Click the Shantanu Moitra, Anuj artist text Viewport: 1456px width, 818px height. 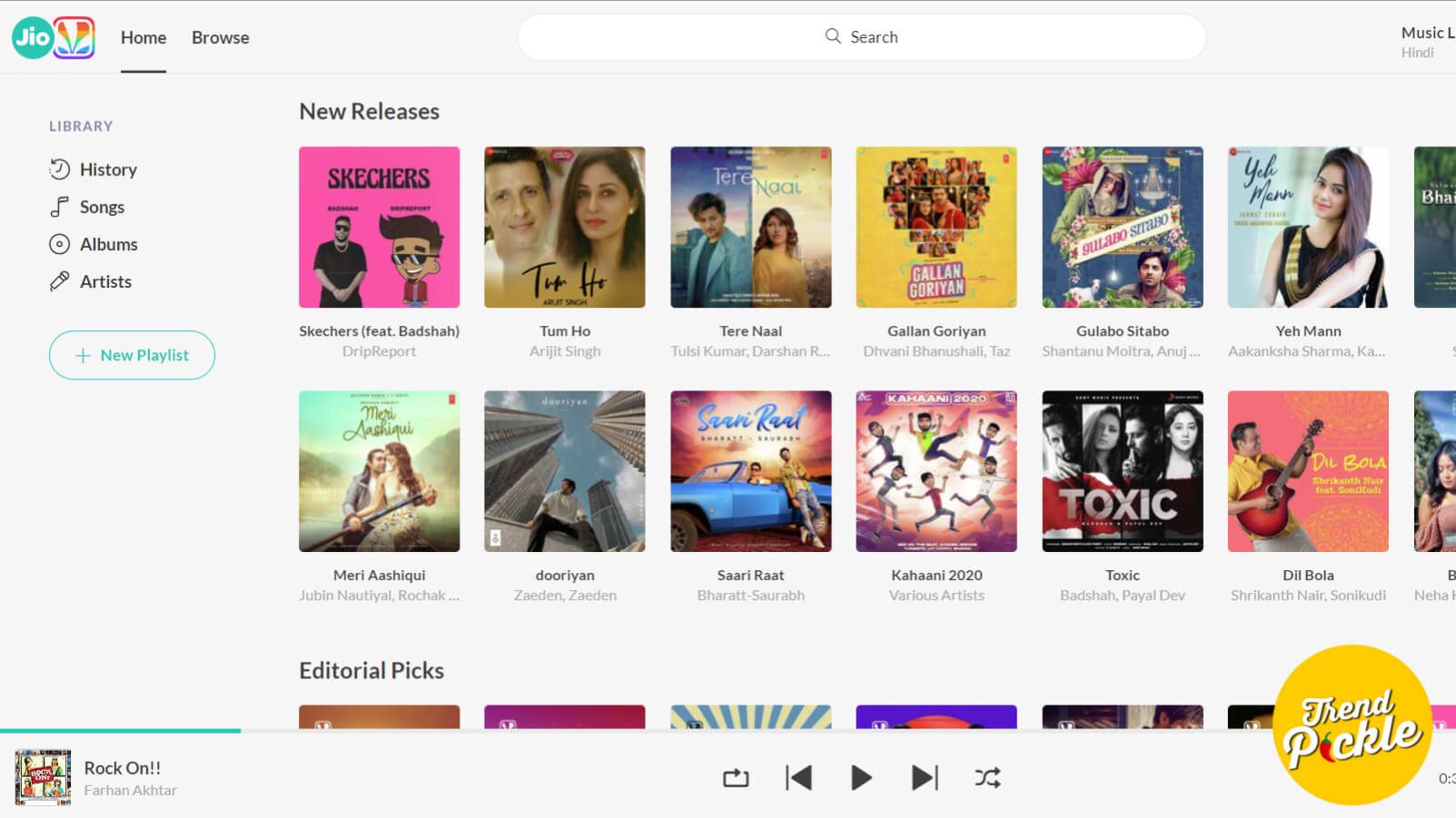(1123, 351)
